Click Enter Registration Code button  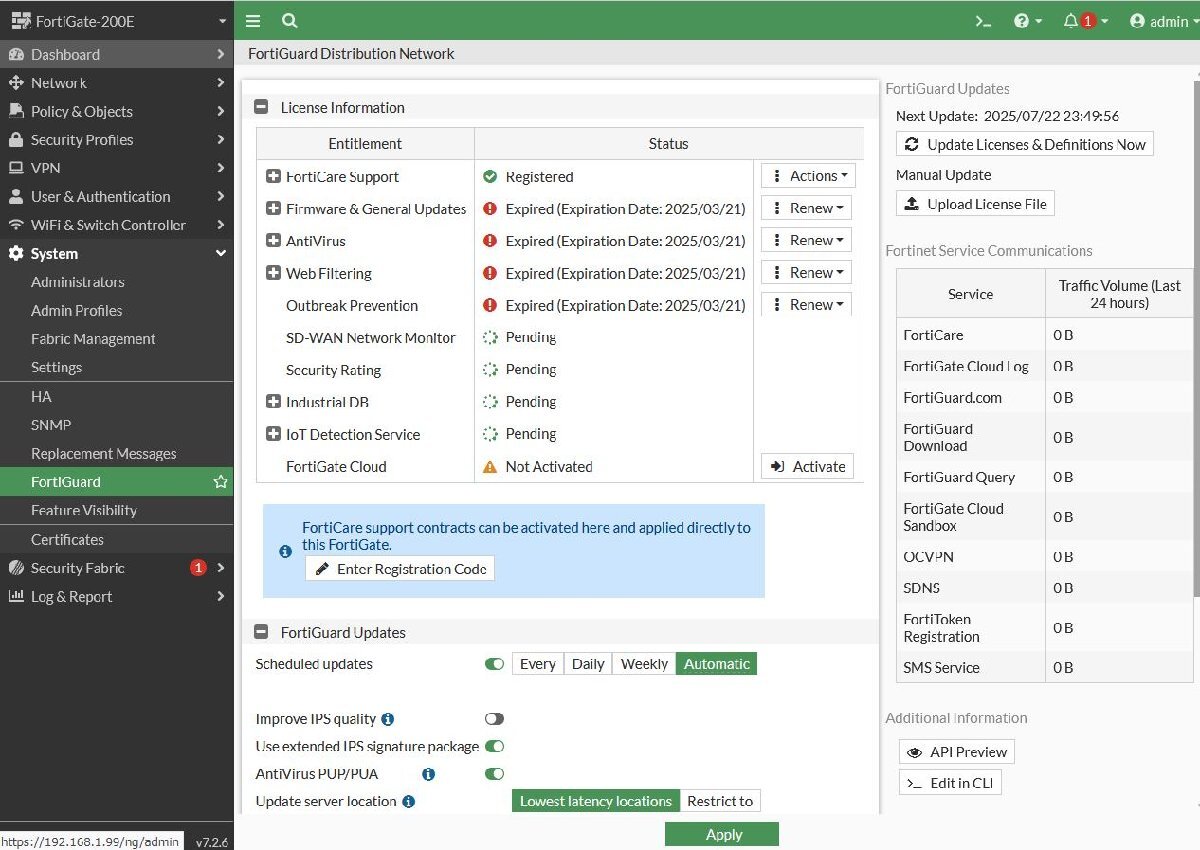click(400, 569)
